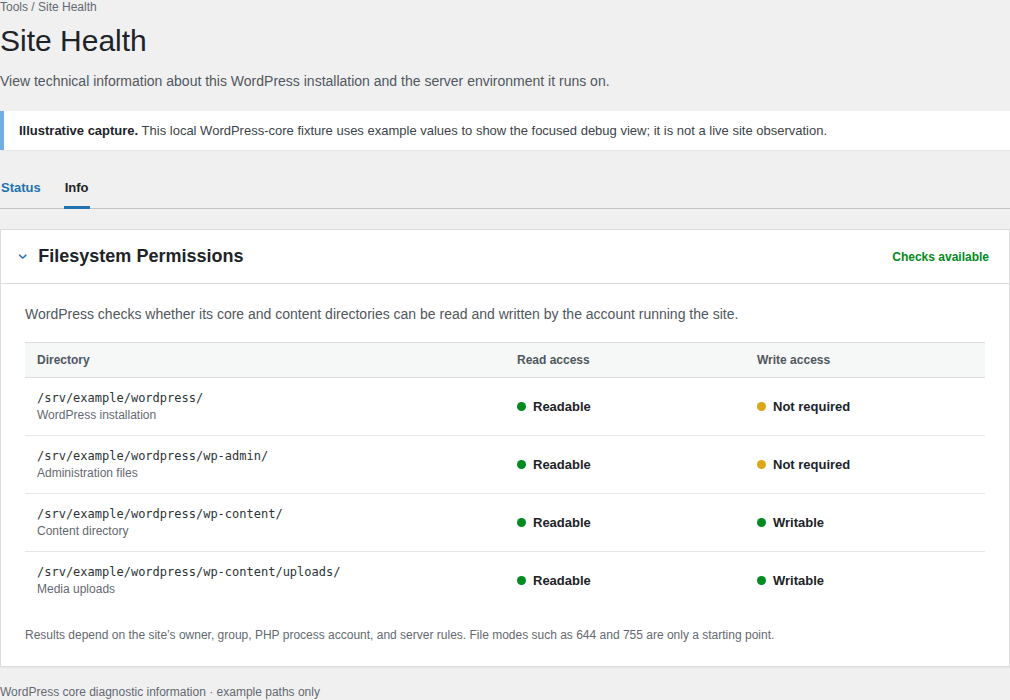The image size is (1010, 700).
Task: Click the WordPress installation description
Action: (97, 415)
